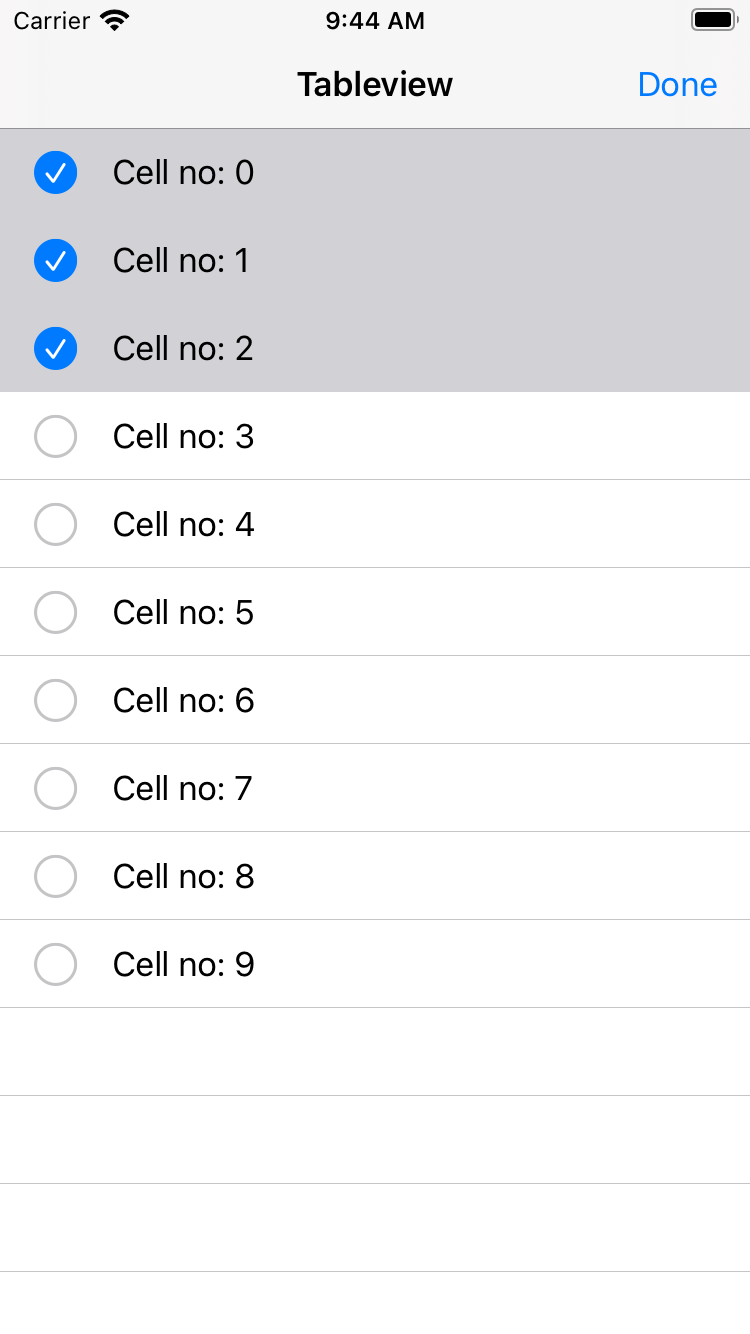Tap the battery indicator icon

(713, 20)
